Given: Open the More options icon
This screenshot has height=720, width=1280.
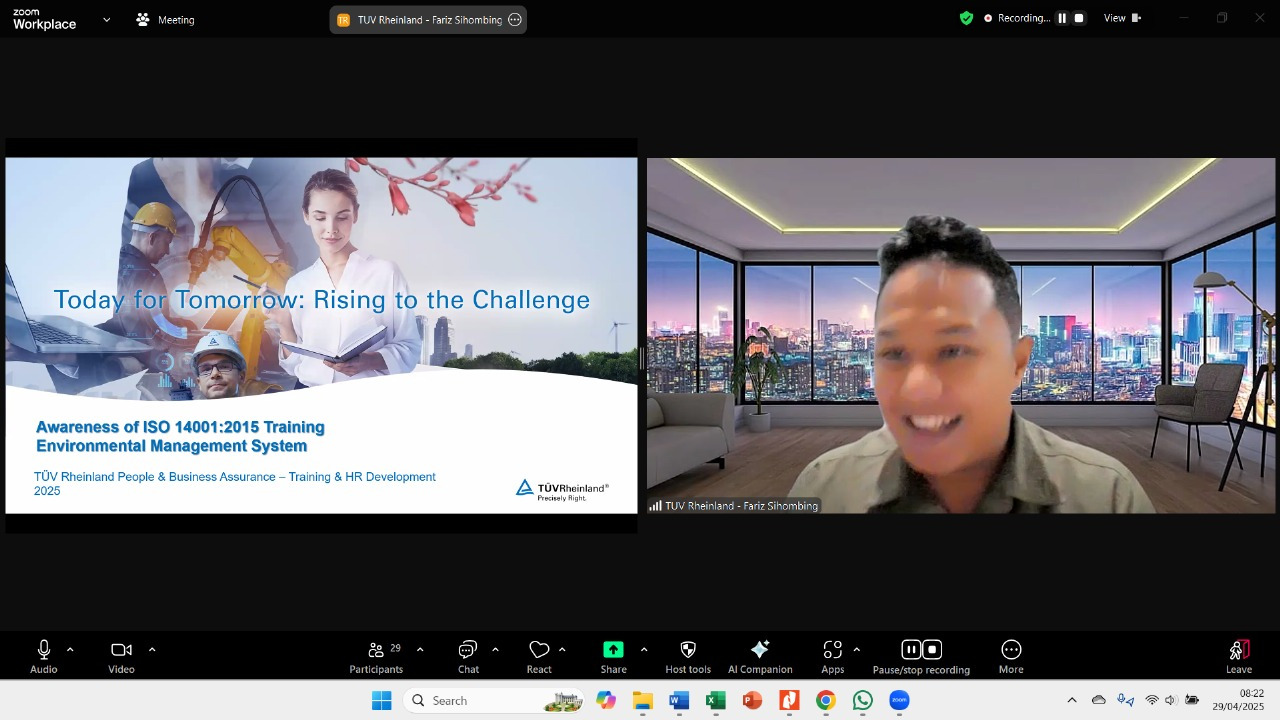Looking at the screenshot, I should (x=1011, y=650).
